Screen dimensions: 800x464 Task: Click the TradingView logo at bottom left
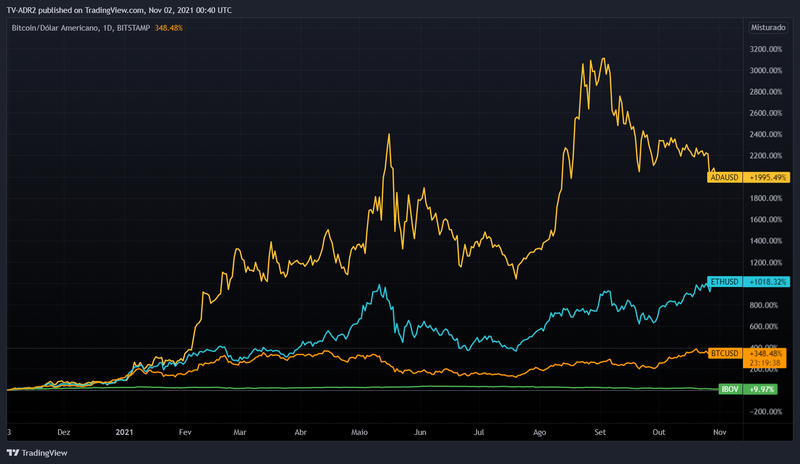coord(37,453)
